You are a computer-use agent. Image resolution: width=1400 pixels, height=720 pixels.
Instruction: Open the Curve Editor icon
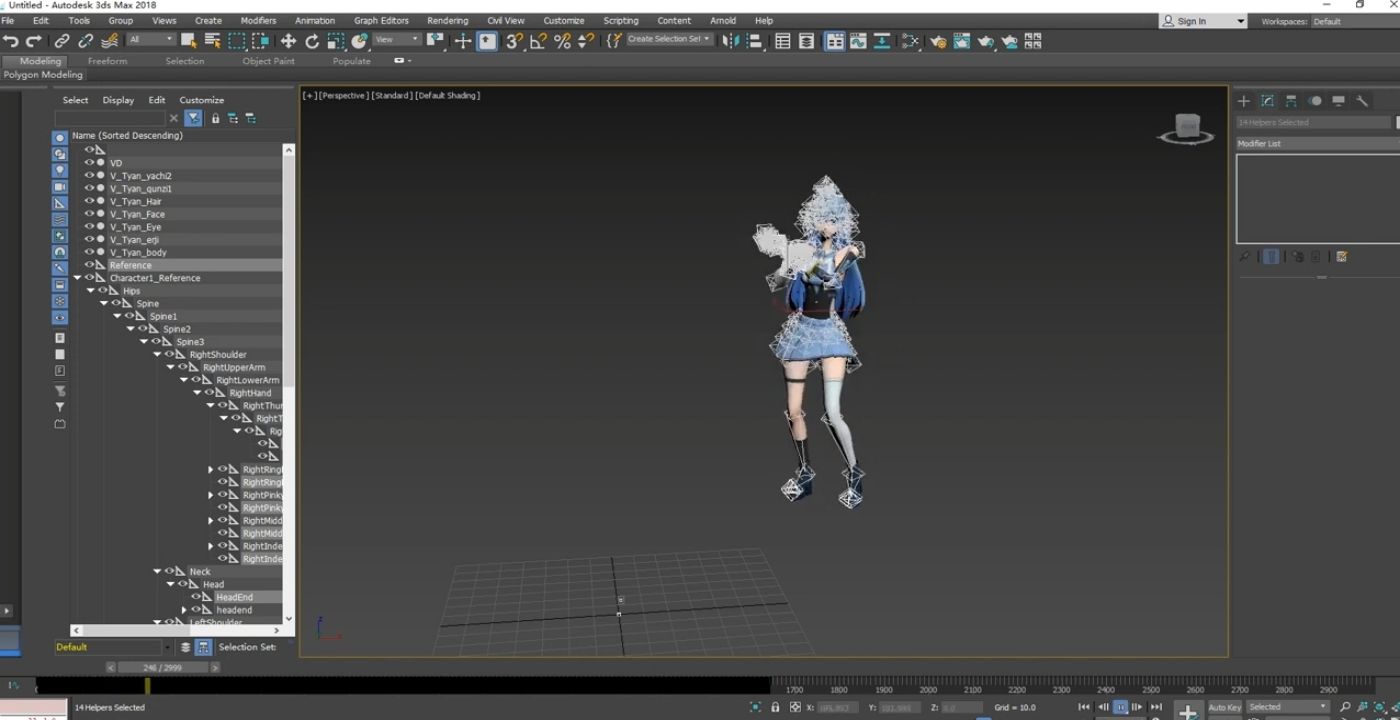[858, 41]
